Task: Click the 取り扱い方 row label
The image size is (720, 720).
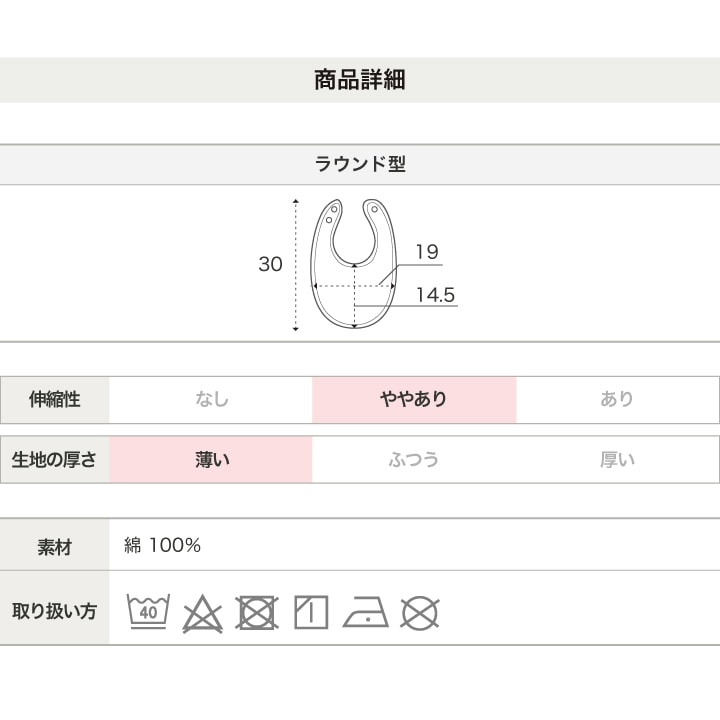Action: point(55,611)
